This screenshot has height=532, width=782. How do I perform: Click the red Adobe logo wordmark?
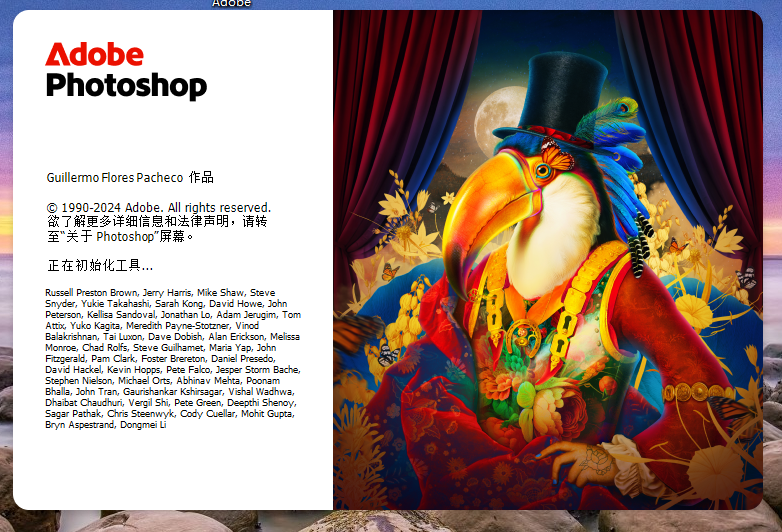tap(94, 54)
